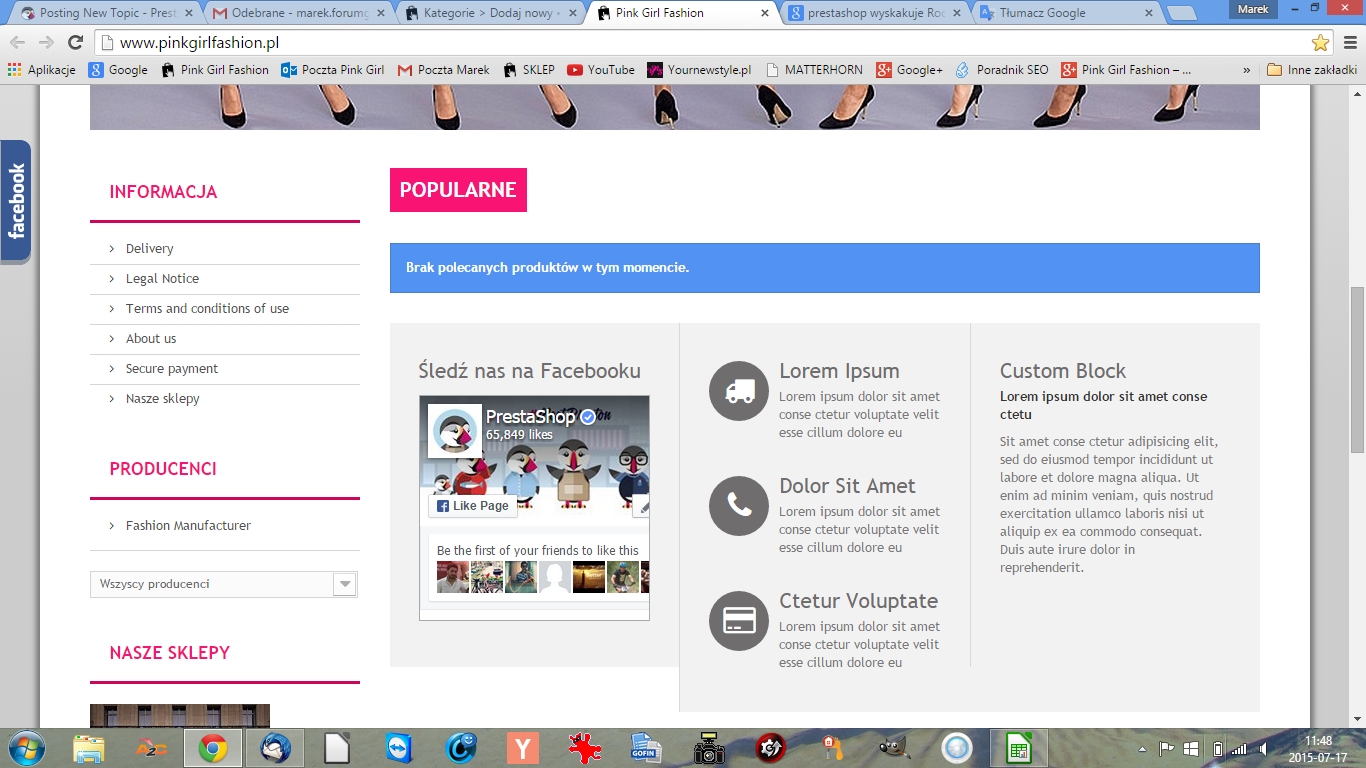Bookmark this page with the star icon

(x=1320, y=43)
